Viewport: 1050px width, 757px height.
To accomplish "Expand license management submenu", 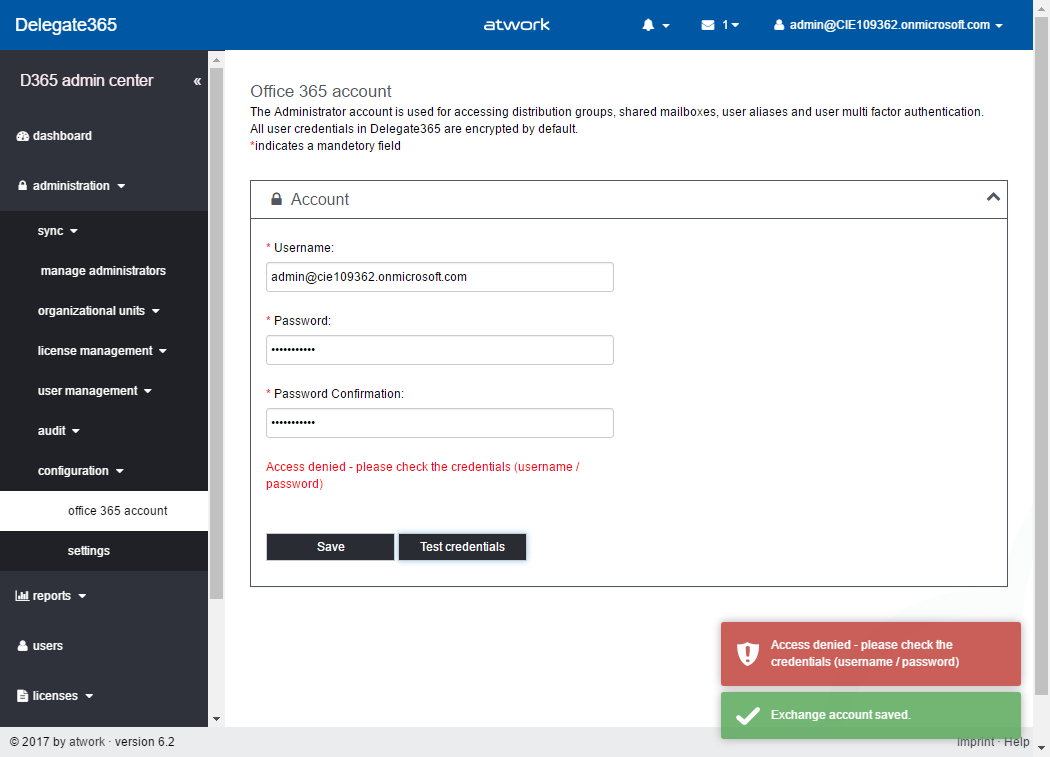I will click(102, 351).
